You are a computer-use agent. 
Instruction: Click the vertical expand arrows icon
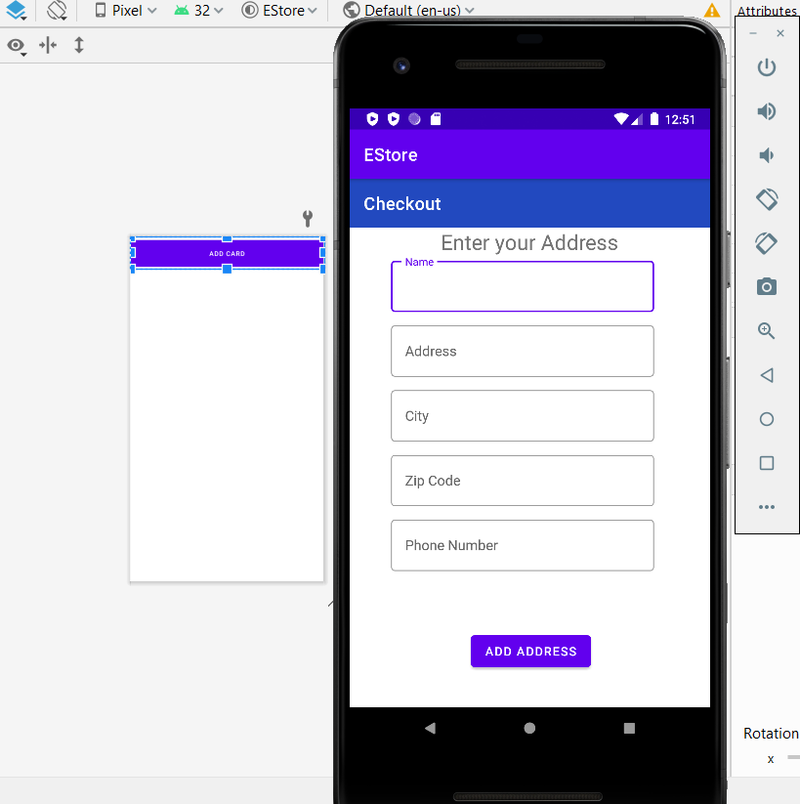78,45
